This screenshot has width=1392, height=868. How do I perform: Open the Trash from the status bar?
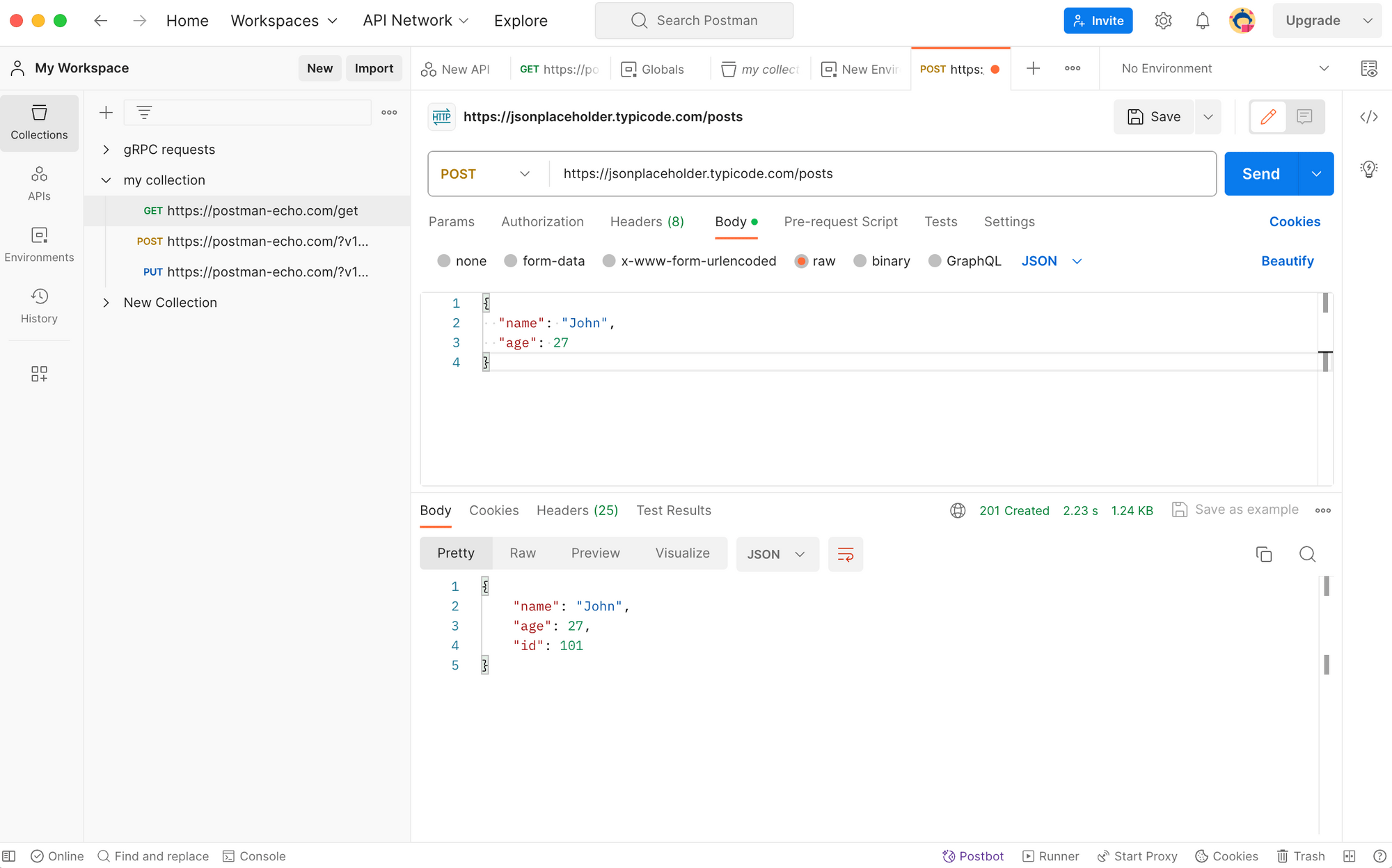click(1300, 856)
